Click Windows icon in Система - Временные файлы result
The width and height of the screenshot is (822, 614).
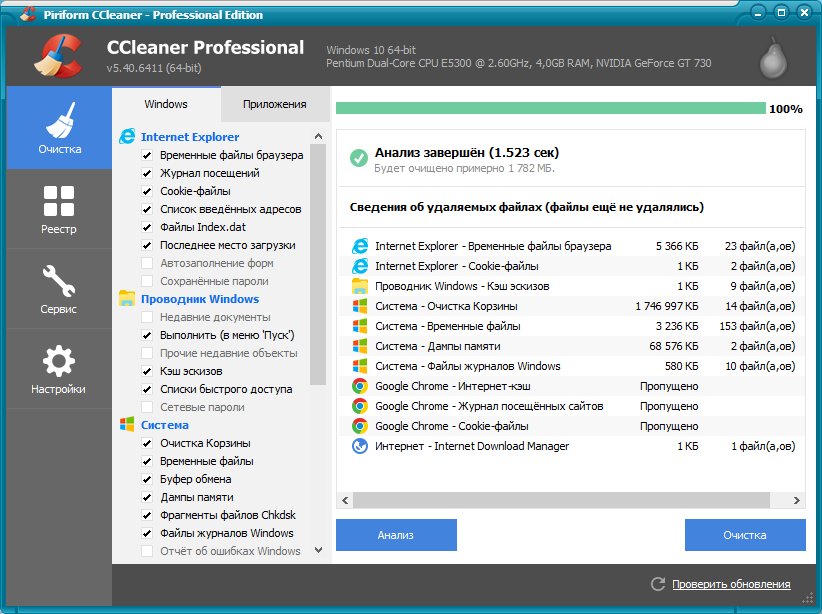coord(360,326)
